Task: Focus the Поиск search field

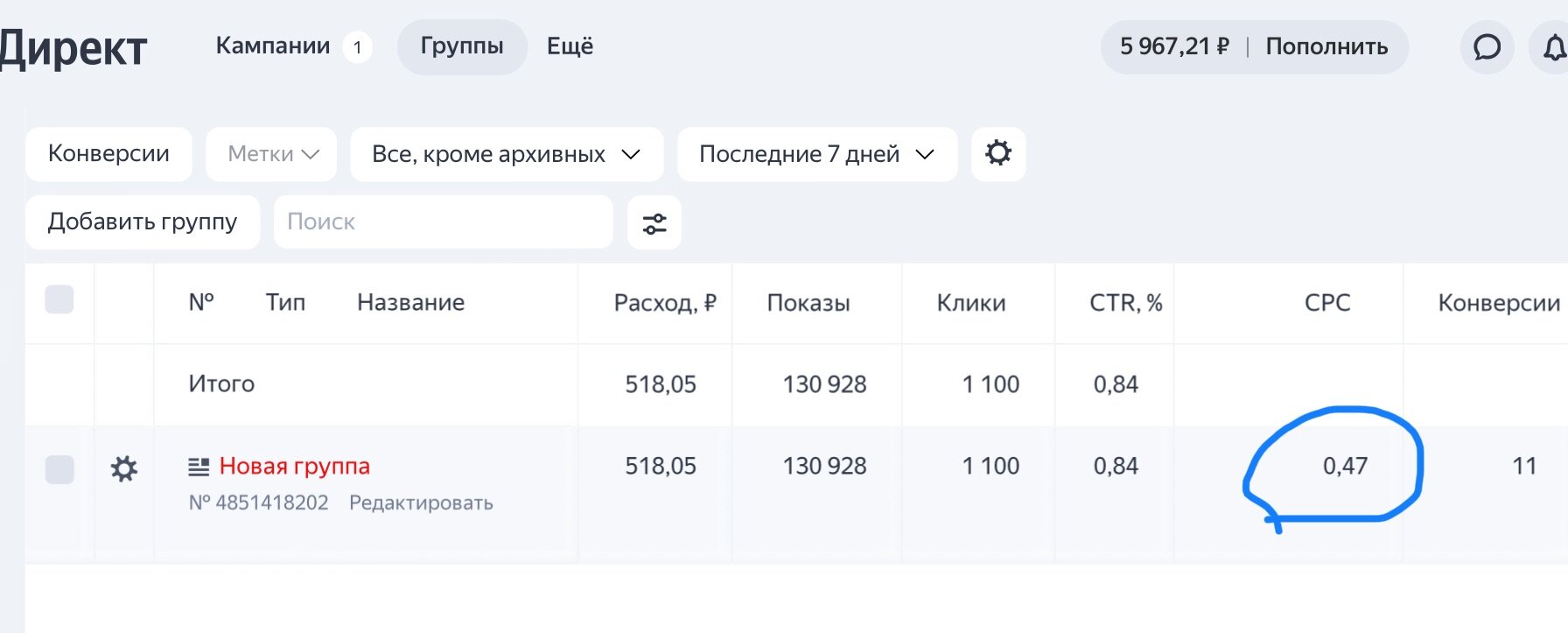Action: (x=443, y=222)
